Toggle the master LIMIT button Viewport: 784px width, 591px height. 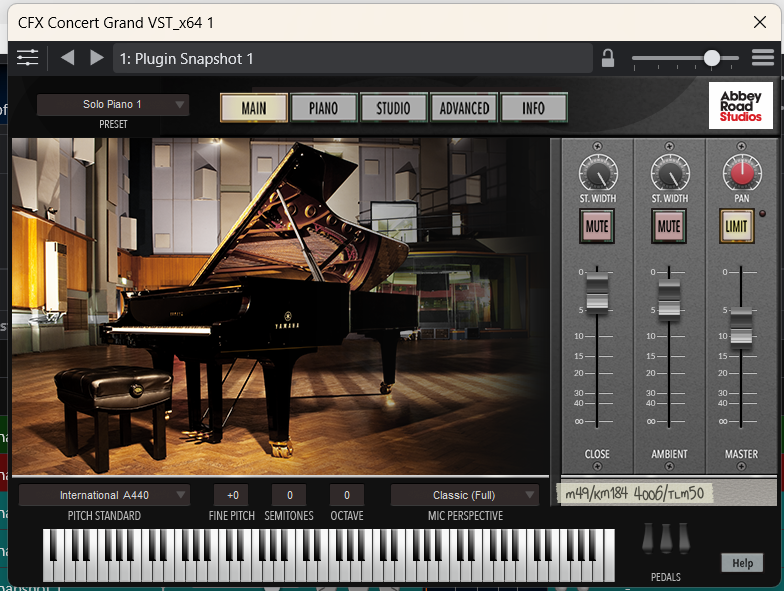coord(736,226)
